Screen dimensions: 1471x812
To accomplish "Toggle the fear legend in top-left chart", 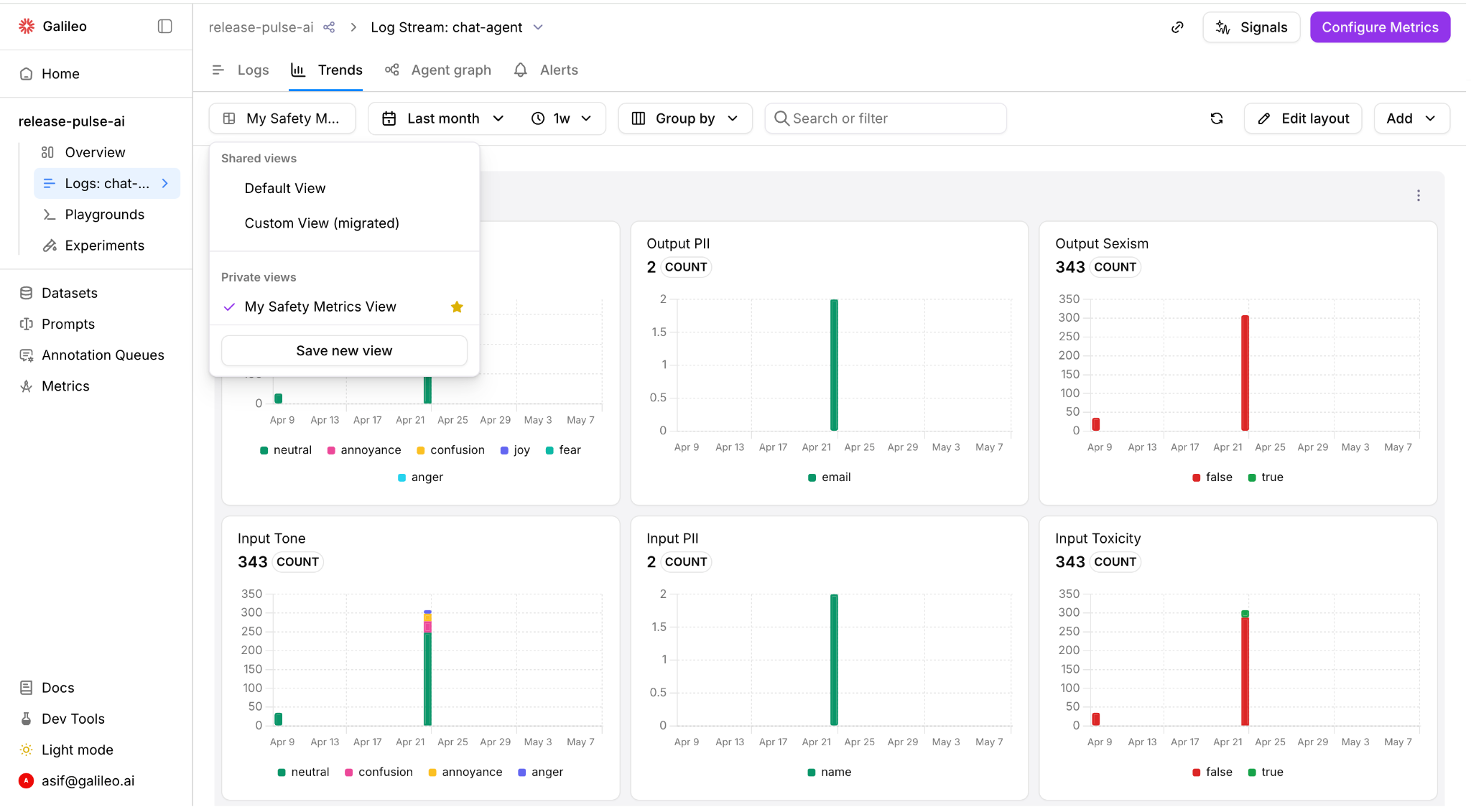I will tap(563, 450).
